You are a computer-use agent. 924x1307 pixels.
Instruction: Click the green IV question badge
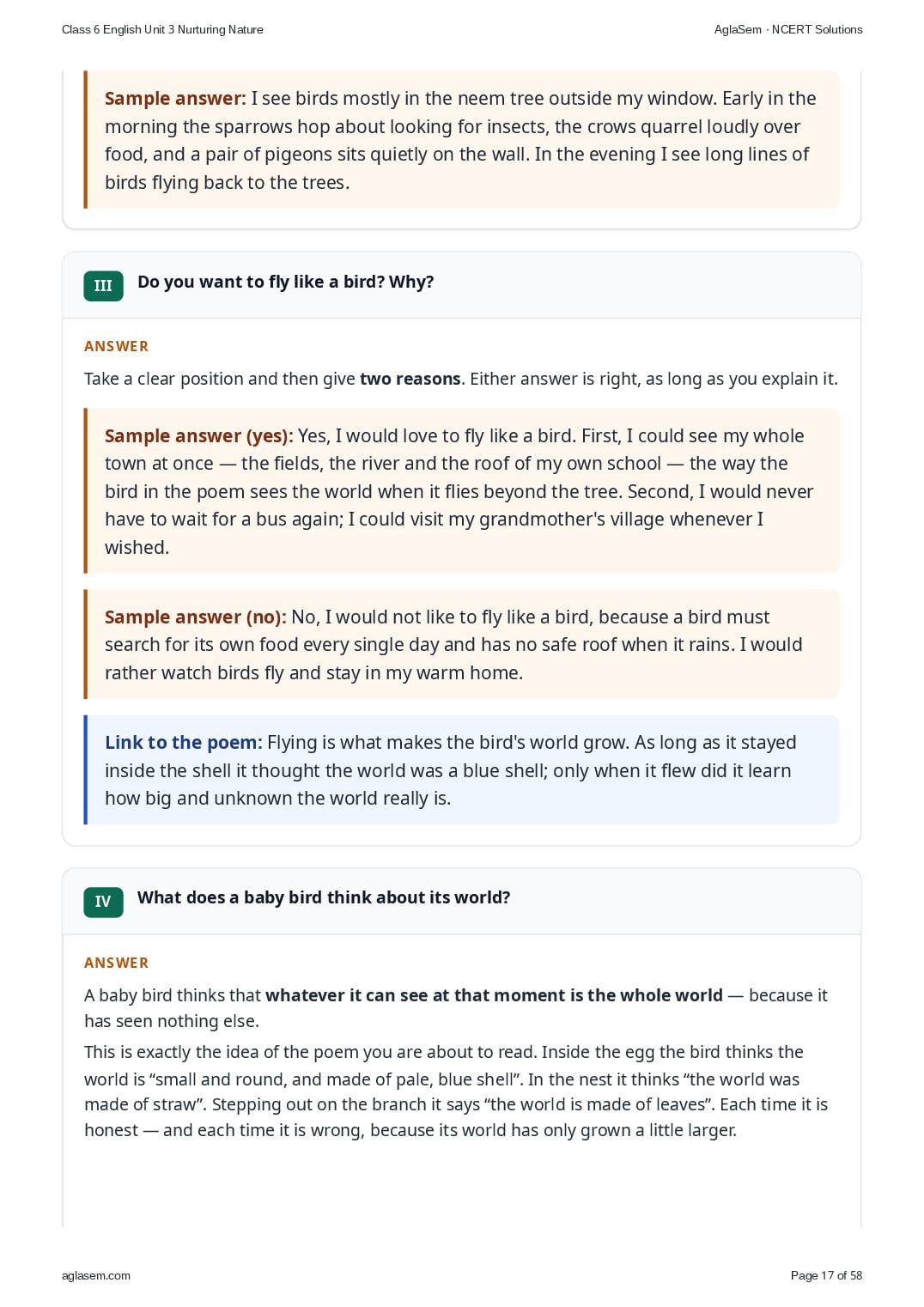pos(103,902)
